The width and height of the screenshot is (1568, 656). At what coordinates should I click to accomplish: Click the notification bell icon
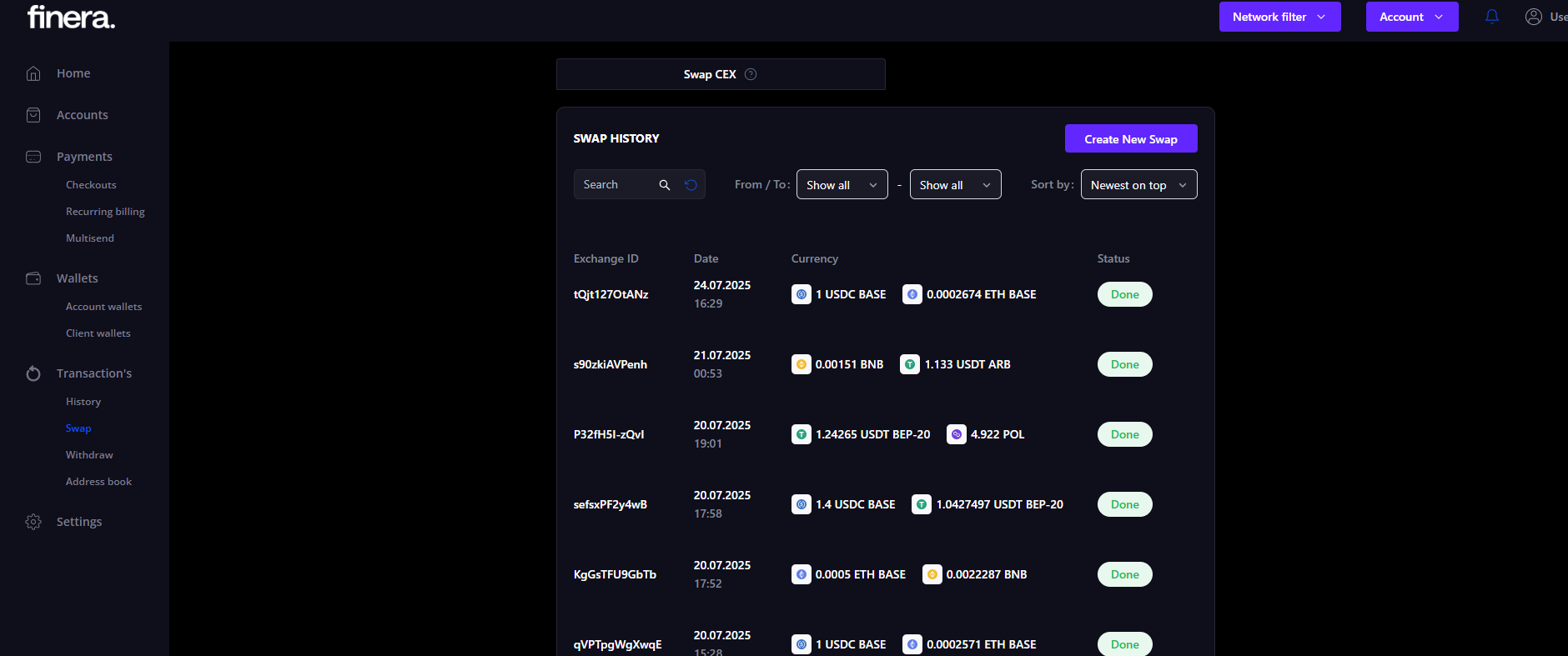click(1492, 17)
